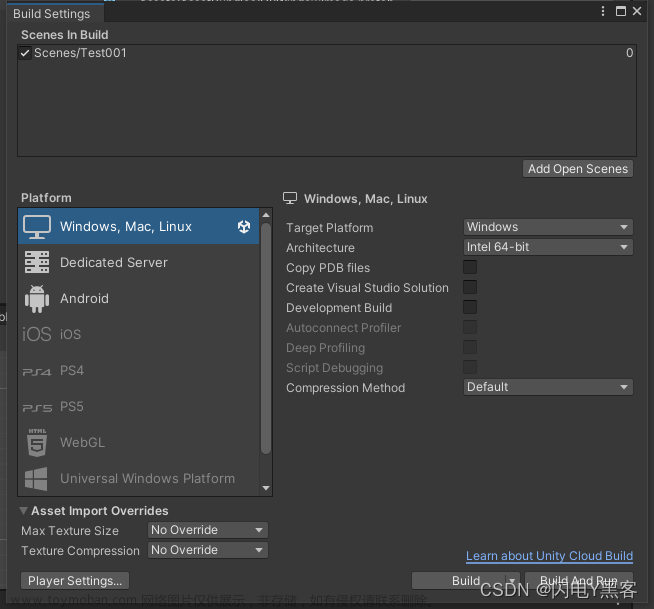The height and width of the screenshot is (609, 654).
Task: Select Dedicated Server platform
Action: click(x=139, y=262)
